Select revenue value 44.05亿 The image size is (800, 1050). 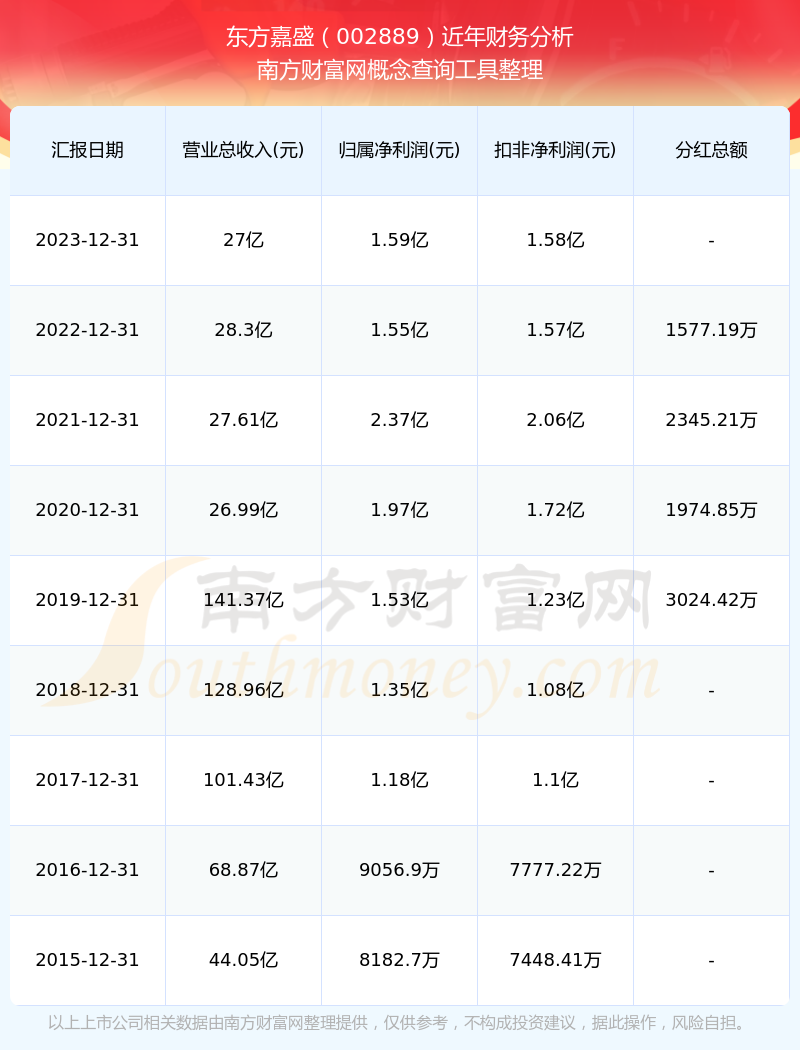pos(243,960)
